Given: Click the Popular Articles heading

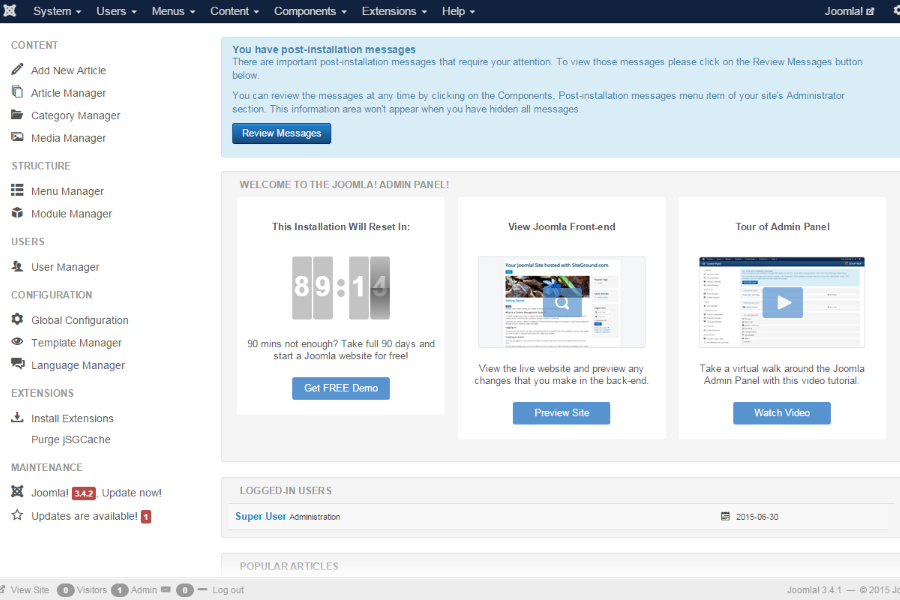Looking at the screenshot, I should tap(289, 566).
